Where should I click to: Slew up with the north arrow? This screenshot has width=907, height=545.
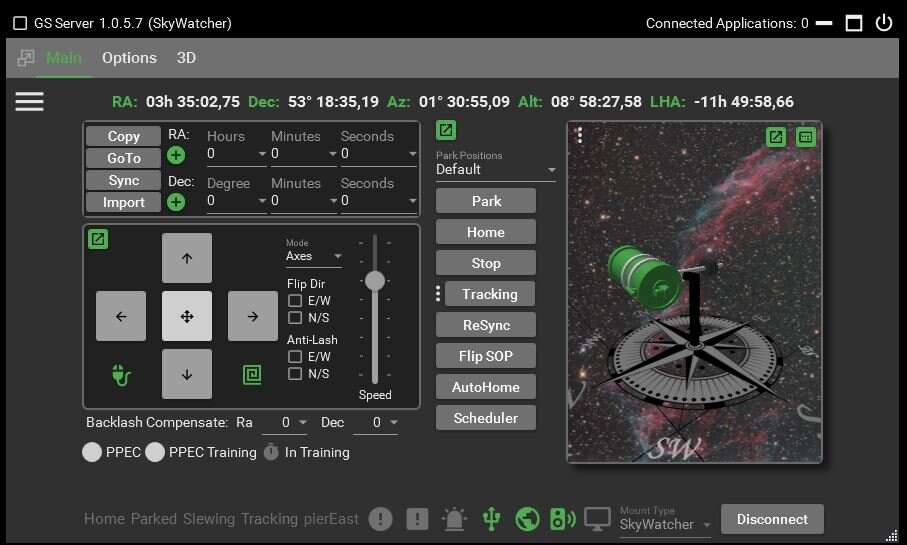[x=187, y=258]
